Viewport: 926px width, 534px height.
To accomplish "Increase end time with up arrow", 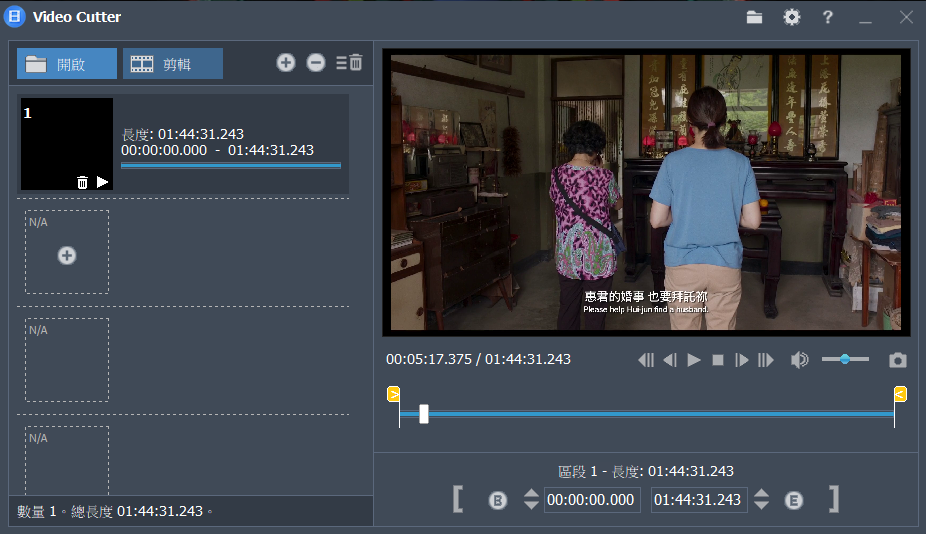I will (x=761, y=493).
